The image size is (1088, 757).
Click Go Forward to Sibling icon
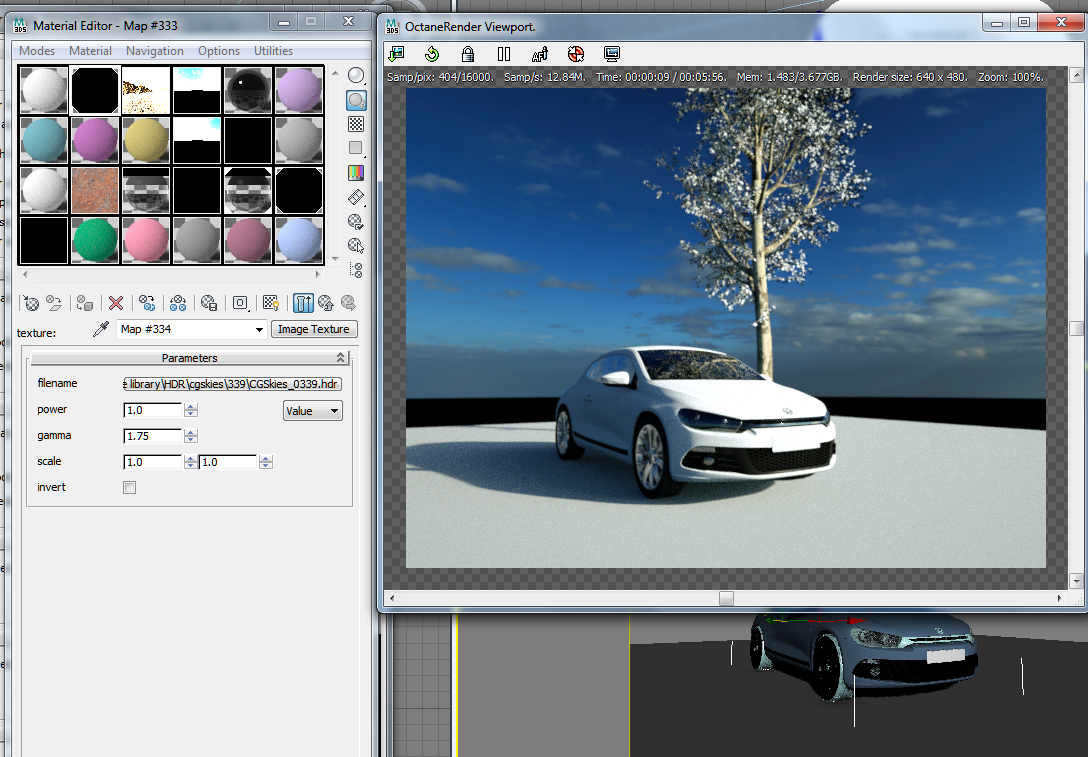(348, 303)
